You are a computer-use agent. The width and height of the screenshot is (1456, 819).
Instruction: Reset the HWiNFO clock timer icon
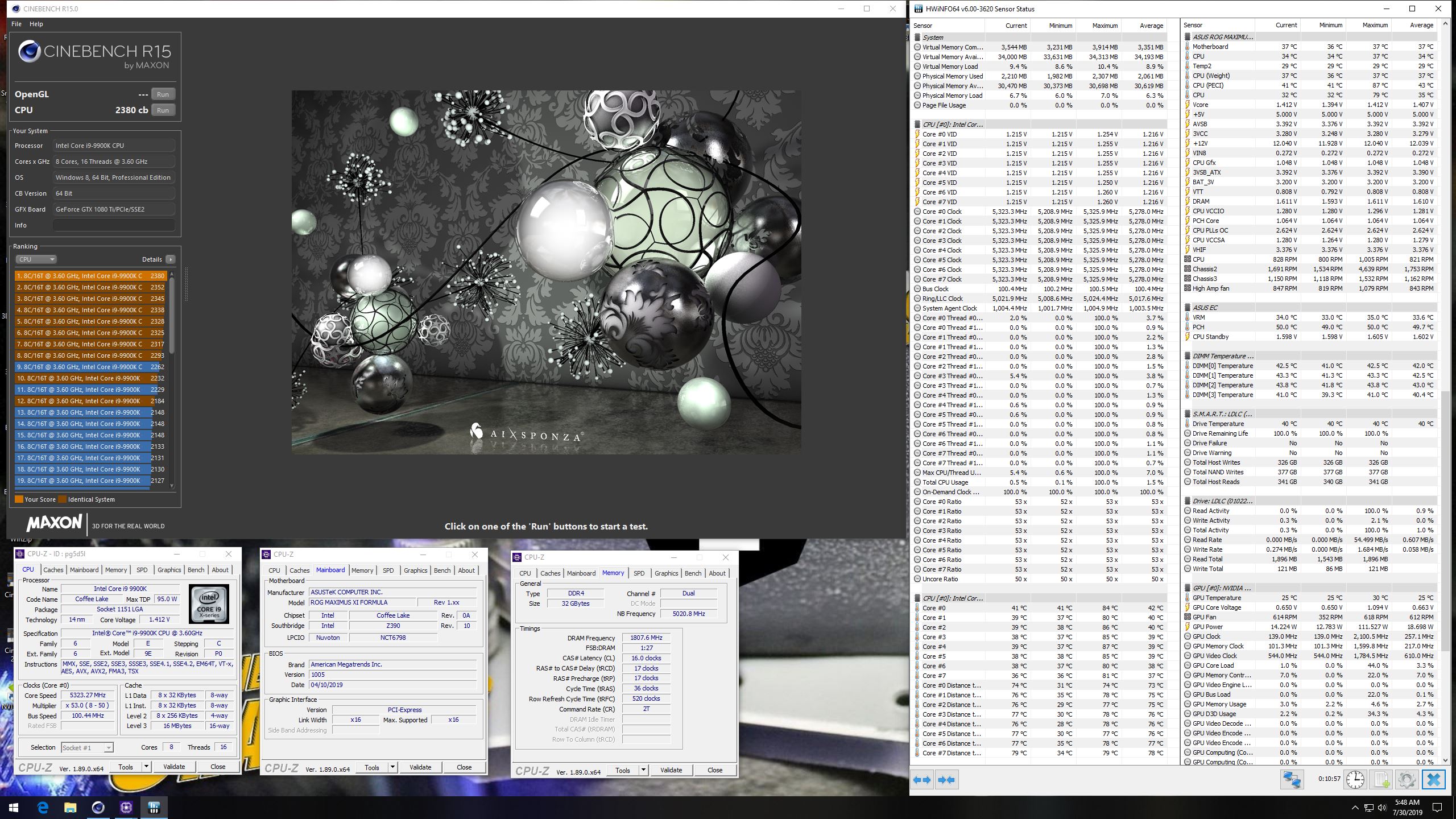click(1355, 779)
